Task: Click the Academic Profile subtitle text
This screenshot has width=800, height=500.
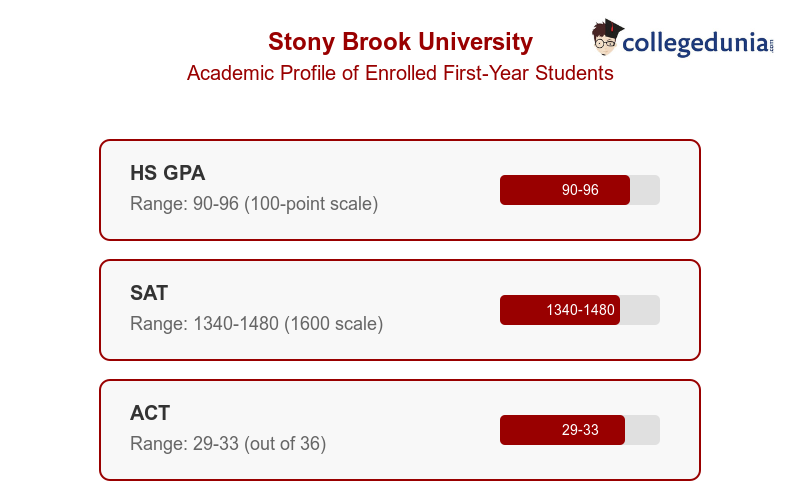Action: pos(400,73)
